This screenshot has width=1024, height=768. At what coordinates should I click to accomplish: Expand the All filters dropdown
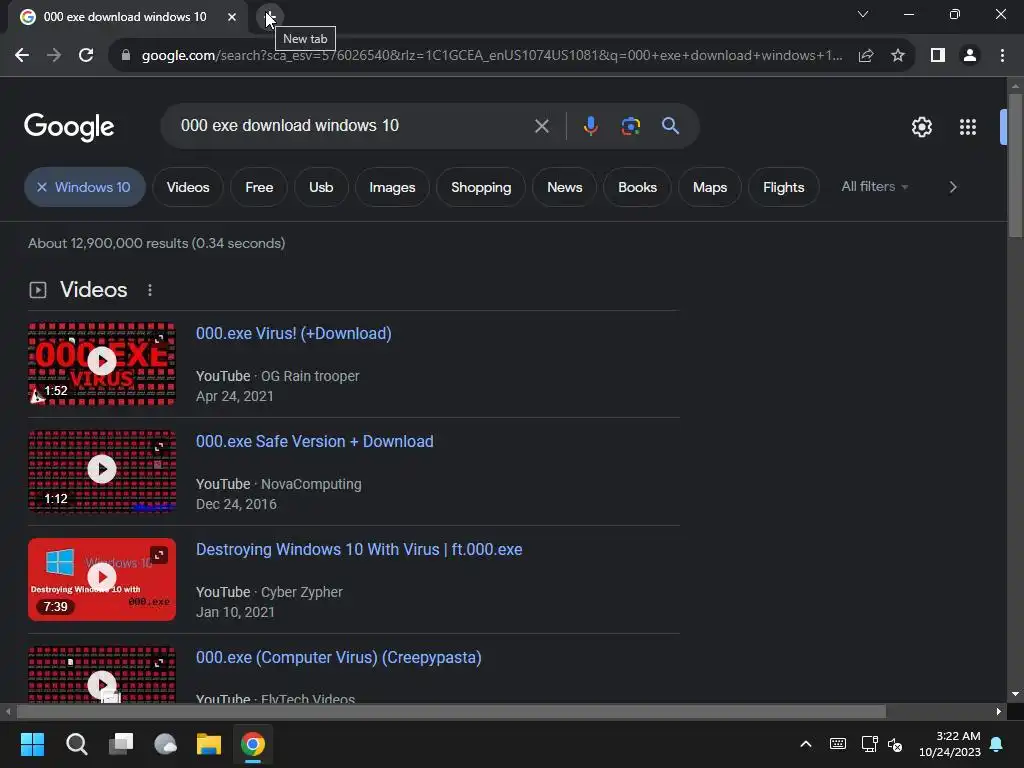click(874, 187)
